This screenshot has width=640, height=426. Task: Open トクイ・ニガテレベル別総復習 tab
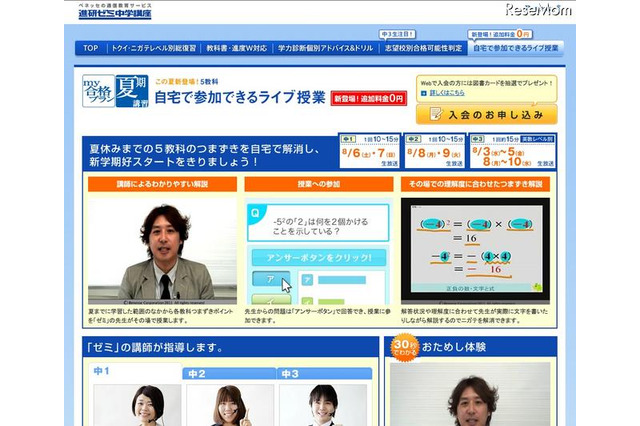[153, 48]
